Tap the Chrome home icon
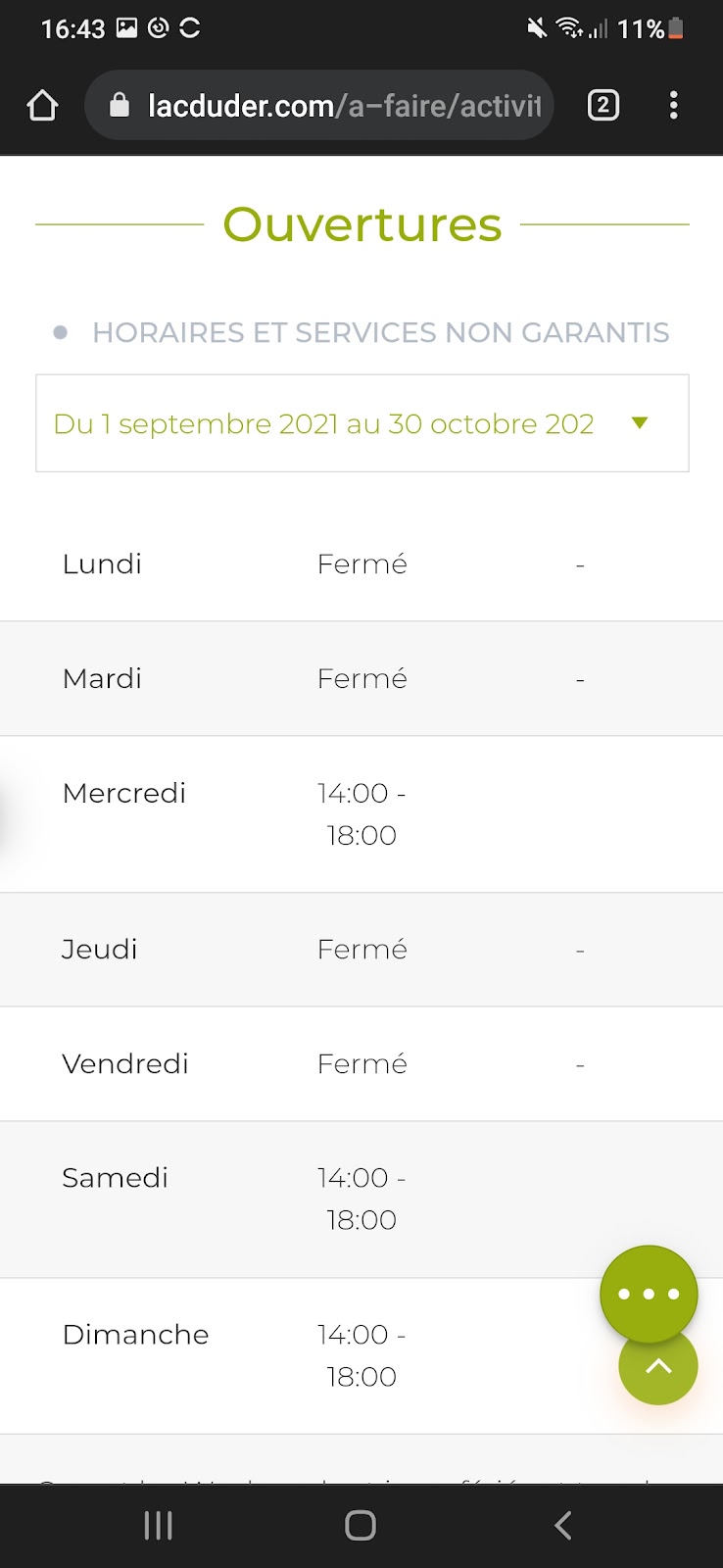Screen dimensions: 723x1568 pos(42,105)
